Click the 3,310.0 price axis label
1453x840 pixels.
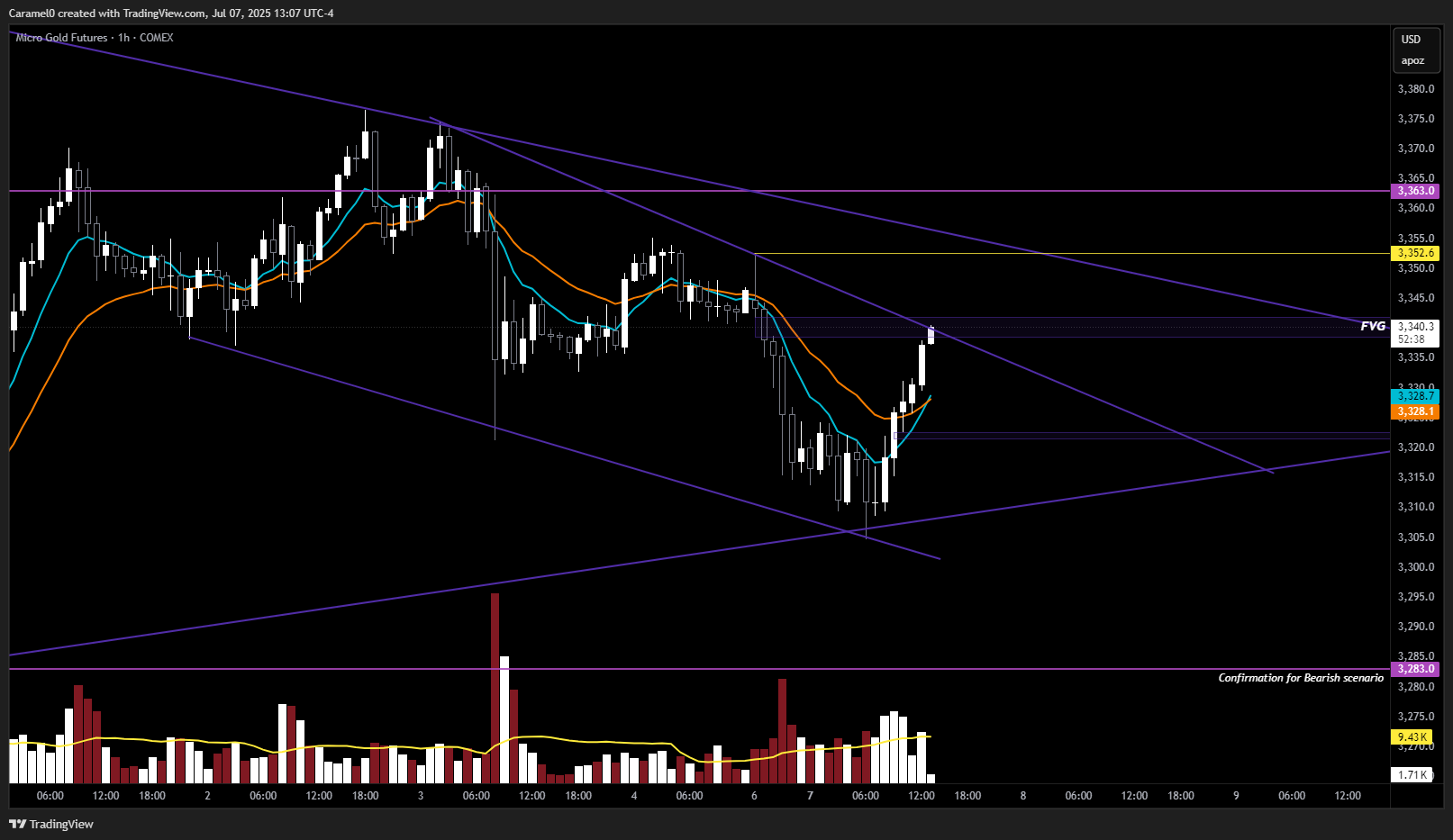1416,507
